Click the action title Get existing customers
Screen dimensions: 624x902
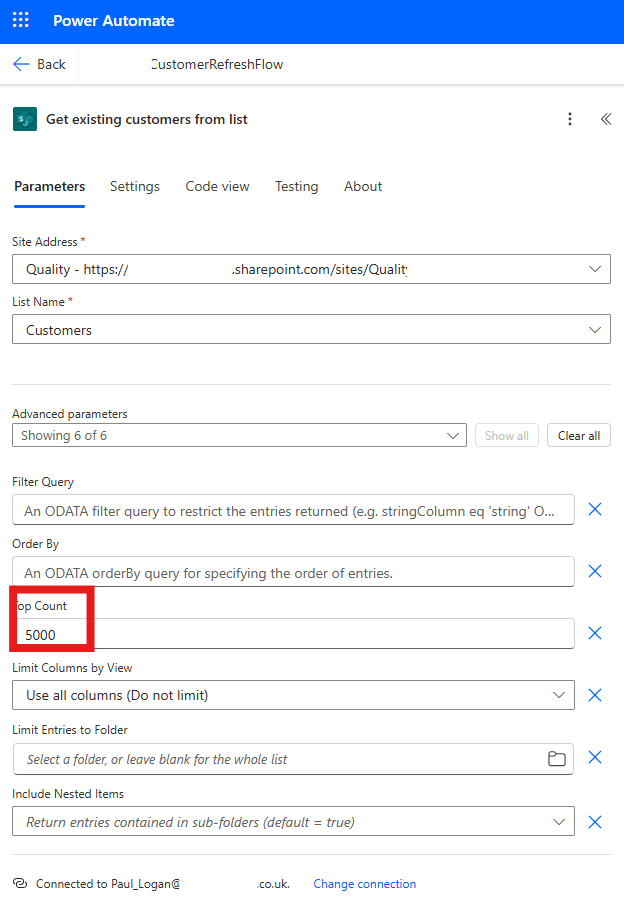click(x=147, y=119)
